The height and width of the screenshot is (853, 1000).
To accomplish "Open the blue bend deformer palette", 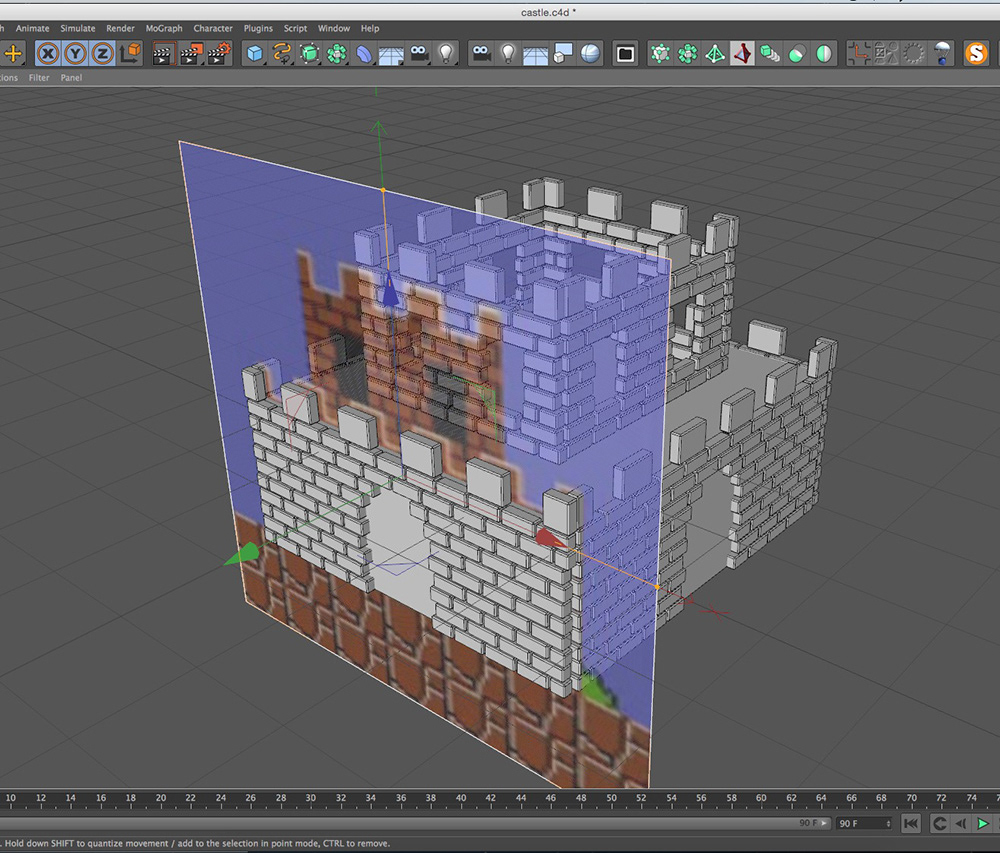I will 364,54.
